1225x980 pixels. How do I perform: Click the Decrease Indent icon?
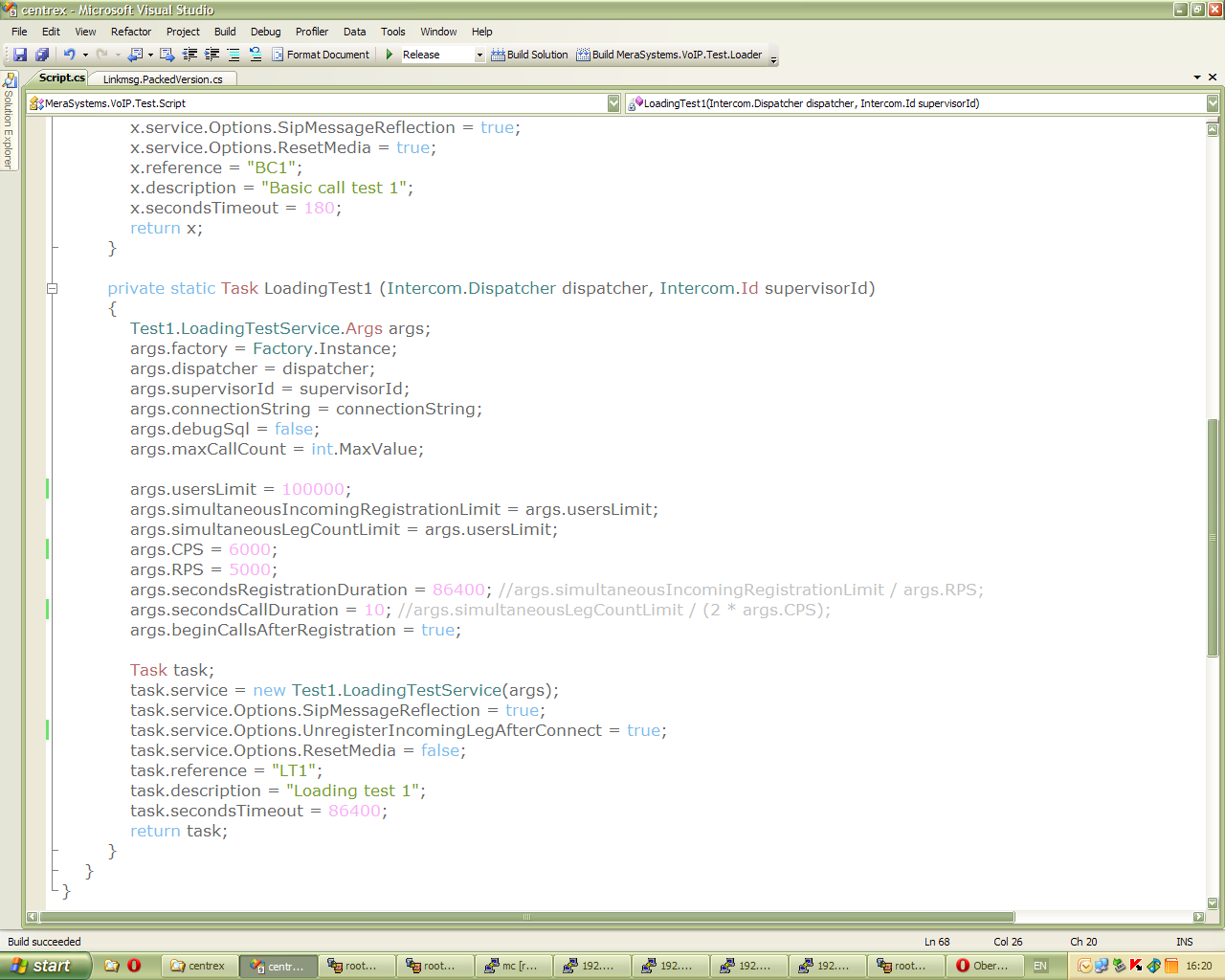(189, 55)
